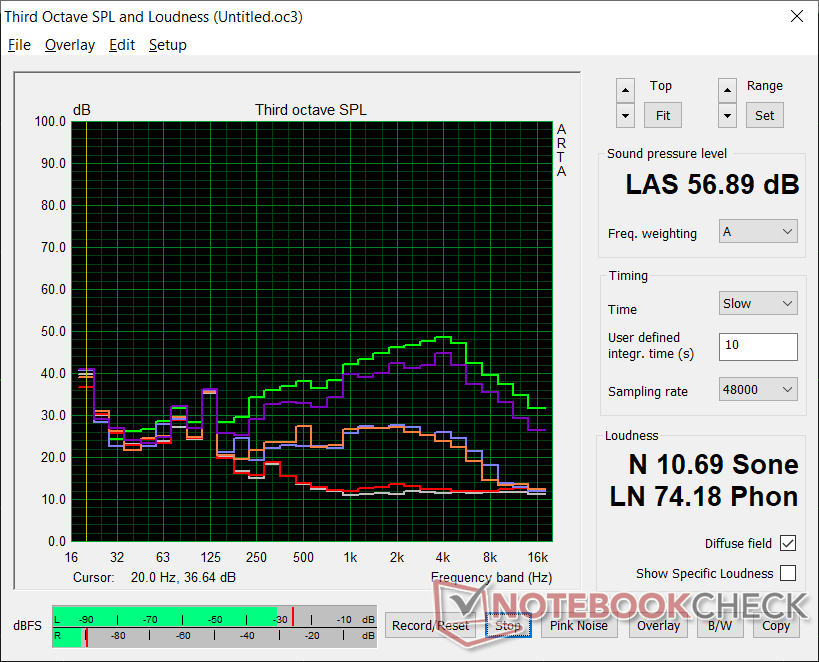Click the Fit button
Screen dimensions: 819x662
pos(662,115)
